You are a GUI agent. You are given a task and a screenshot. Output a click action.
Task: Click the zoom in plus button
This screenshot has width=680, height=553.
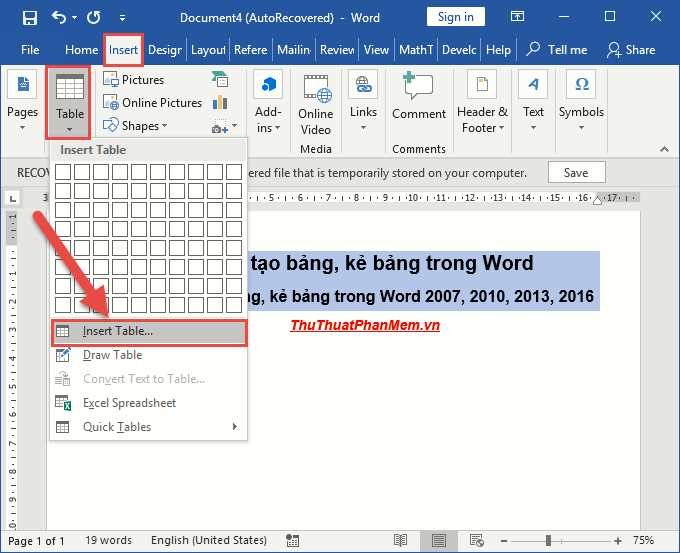[x=618, y=541]
